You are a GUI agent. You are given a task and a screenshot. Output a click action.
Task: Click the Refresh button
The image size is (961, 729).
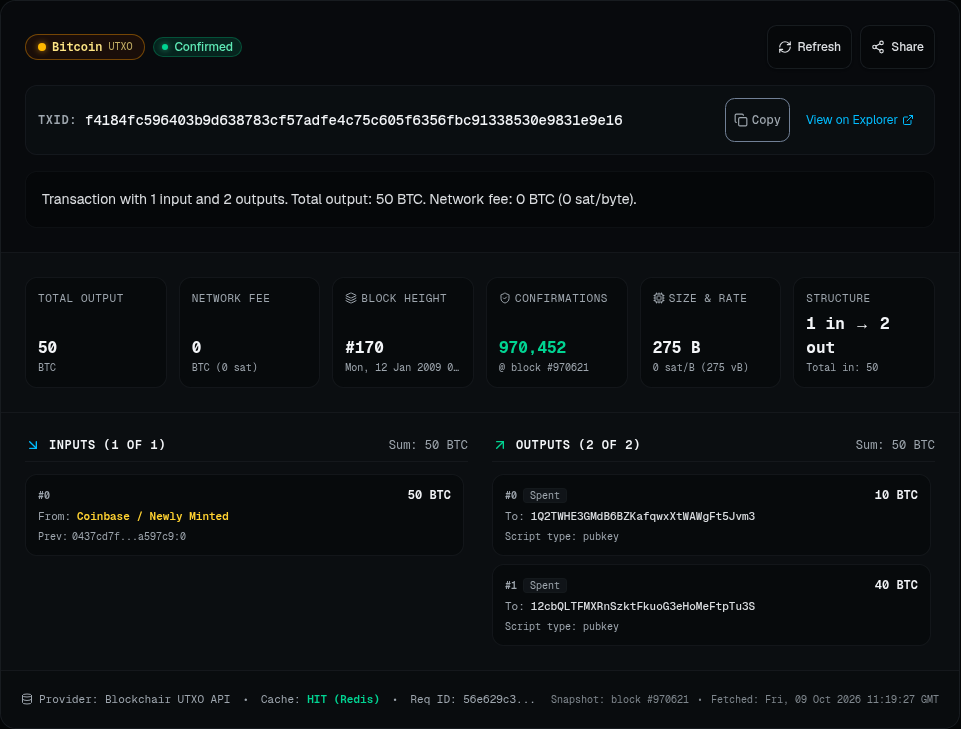(x=809, y=47)
